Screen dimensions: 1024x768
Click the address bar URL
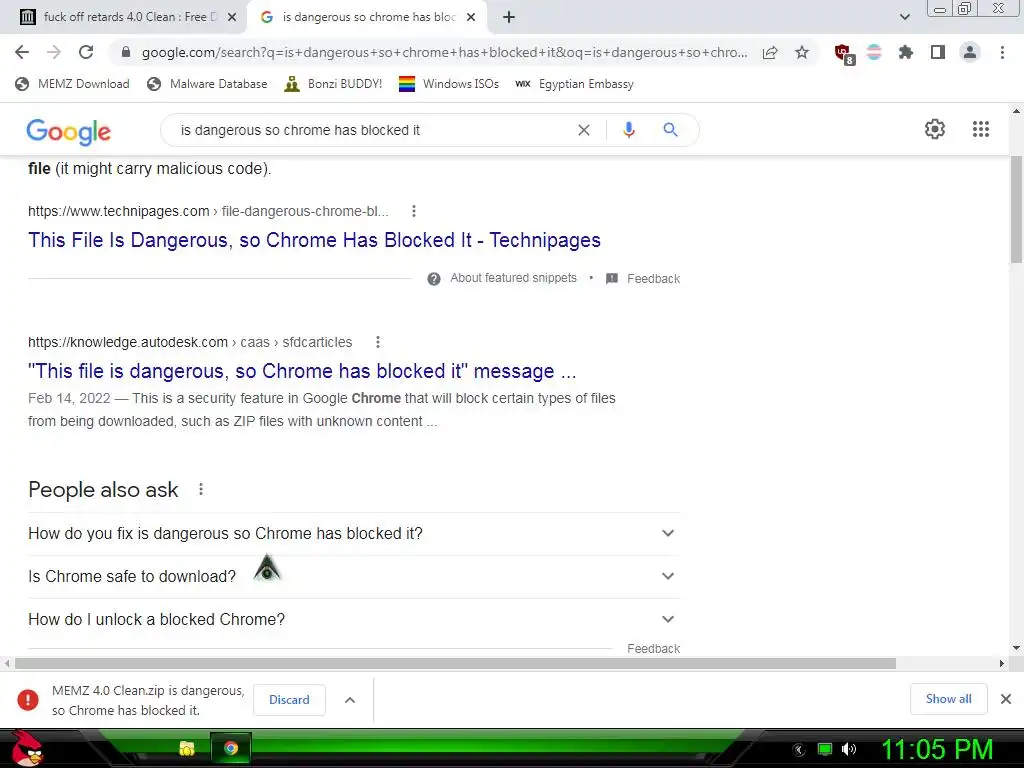(x=444, y=52)
